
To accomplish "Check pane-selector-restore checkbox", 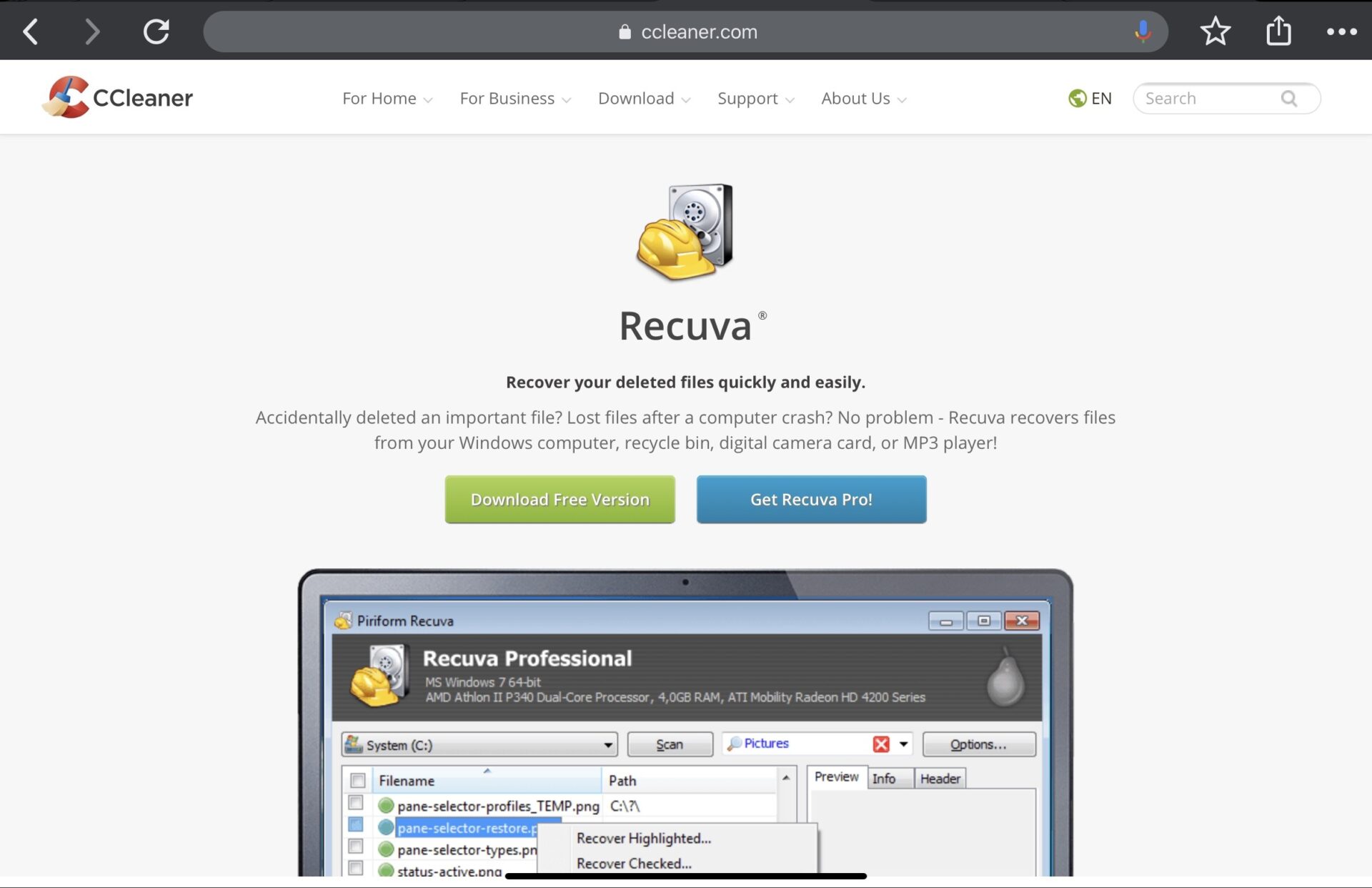I will coord(356,825).
